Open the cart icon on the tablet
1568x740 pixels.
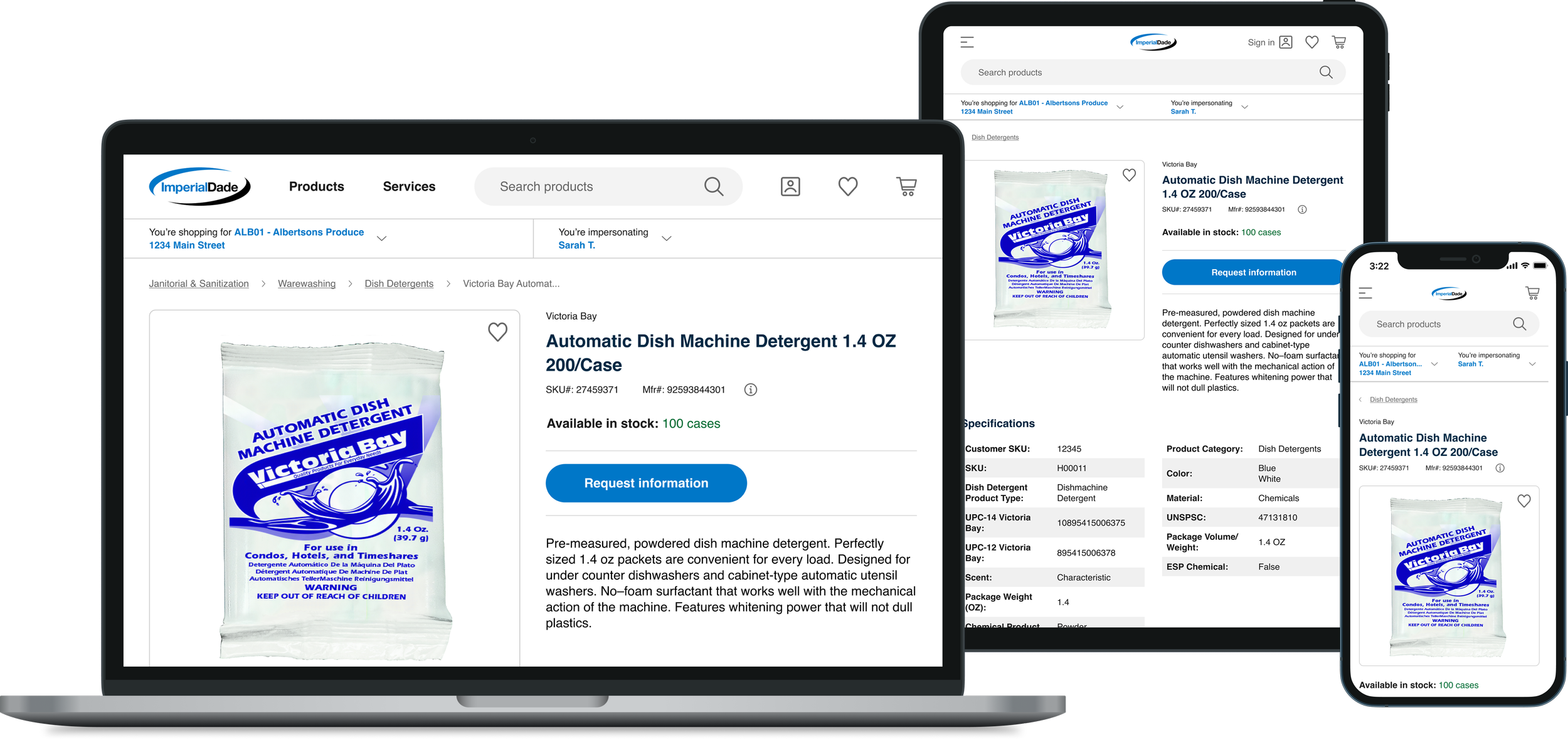tap(1339, 42)
